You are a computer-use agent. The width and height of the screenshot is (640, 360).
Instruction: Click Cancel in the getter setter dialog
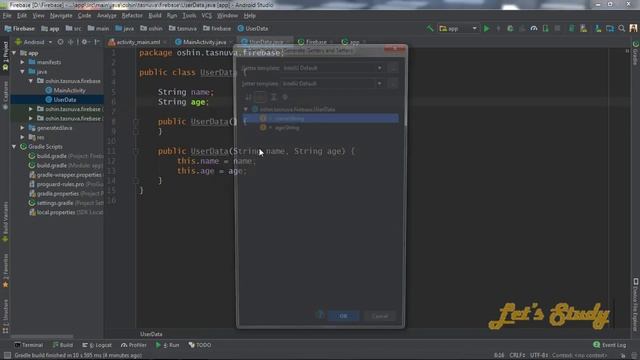pos(380,316)
